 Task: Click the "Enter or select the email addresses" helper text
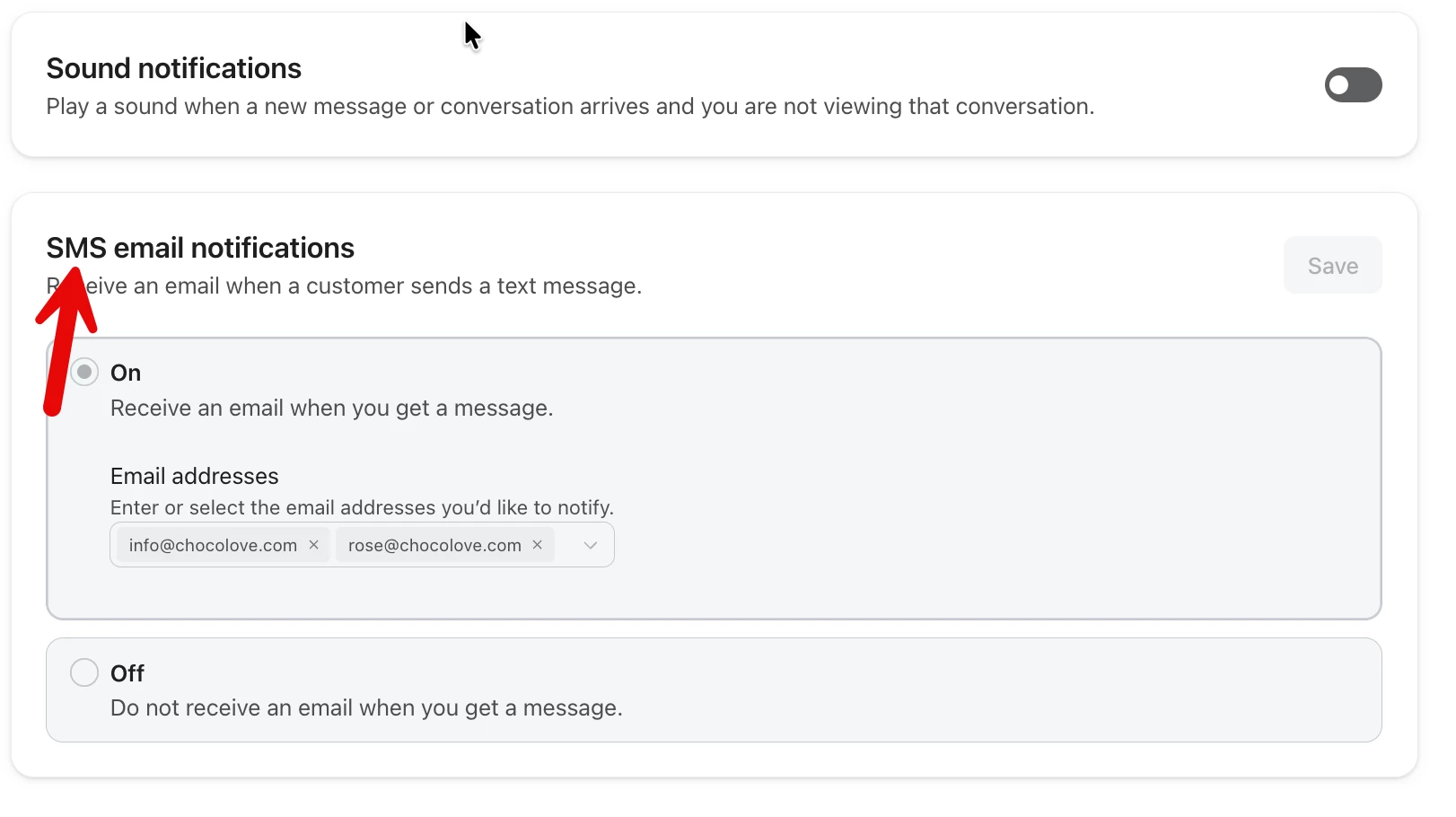tap(362, 508)
